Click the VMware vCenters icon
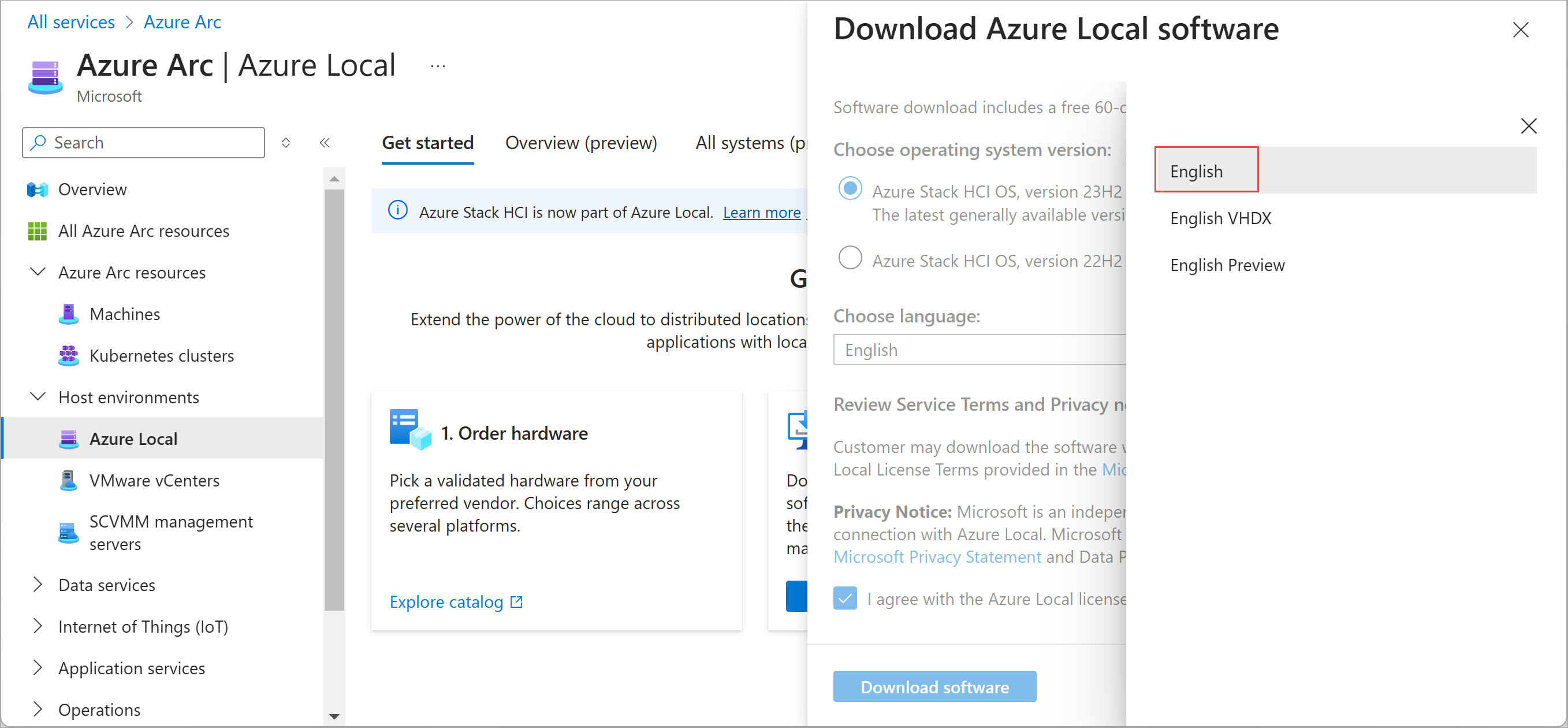This screenshot has height=728, width=1568. pyautogui.click(x=69, y=481)
